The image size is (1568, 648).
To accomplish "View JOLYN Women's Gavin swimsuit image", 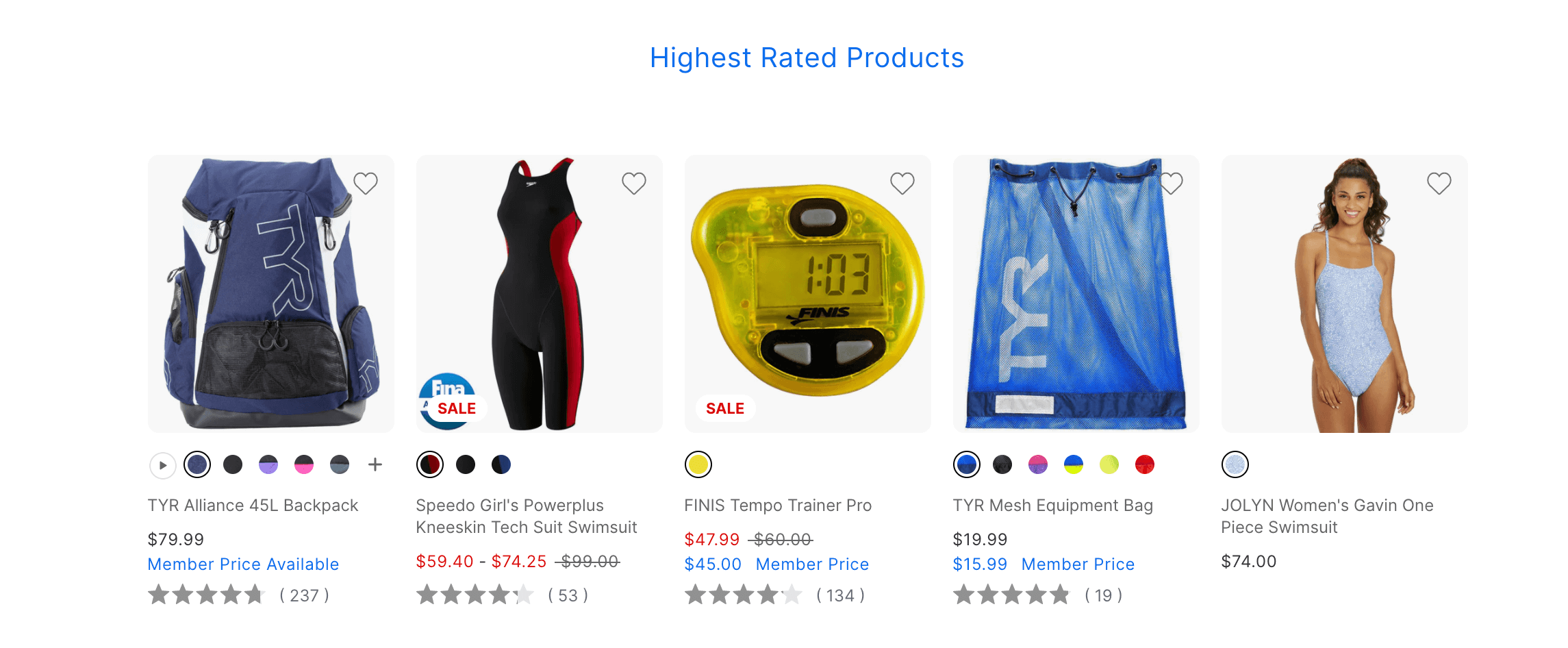I will pyautogui.click(x=1345, y=294).
